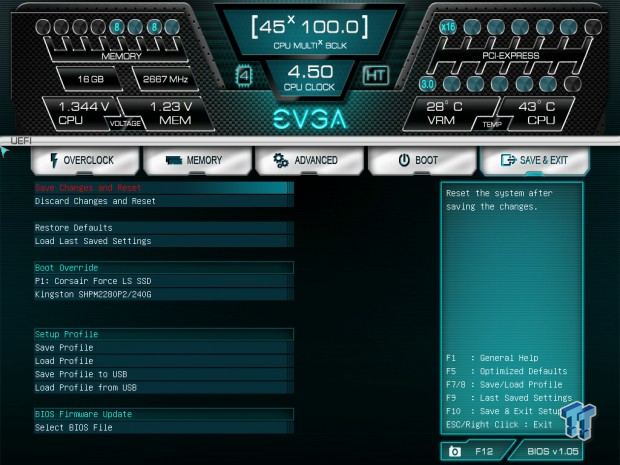The height and width of the screenshot is (465, 620).
Task: Open the Overclock tab
Action: coord(85,161)
